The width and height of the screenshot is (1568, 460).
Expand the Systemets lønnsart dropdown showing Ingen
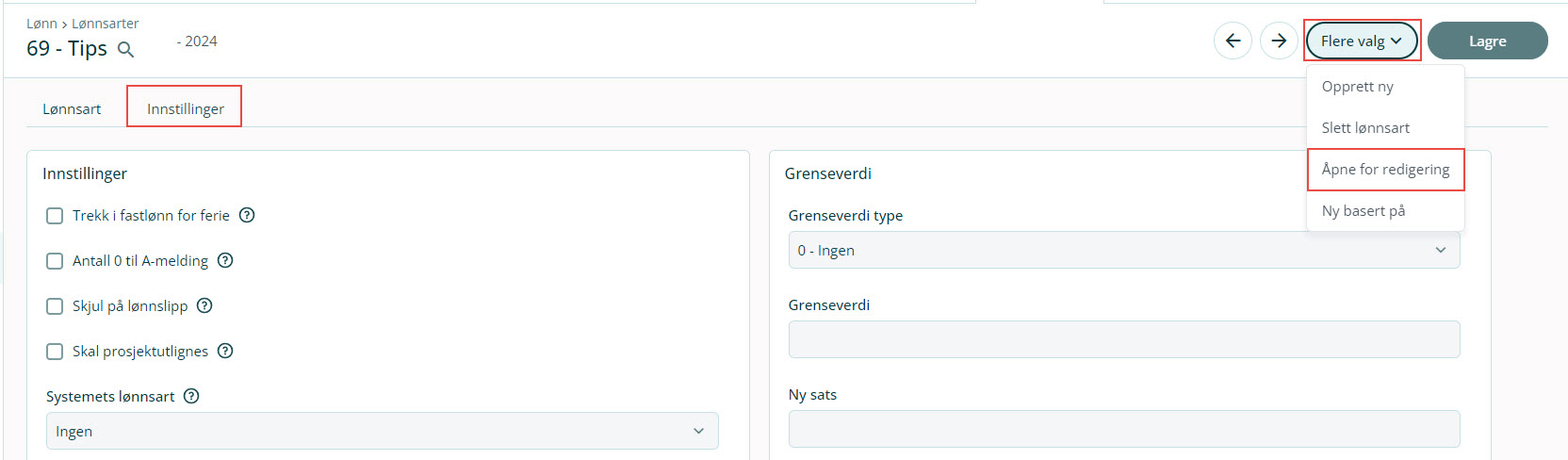(382, 431)
